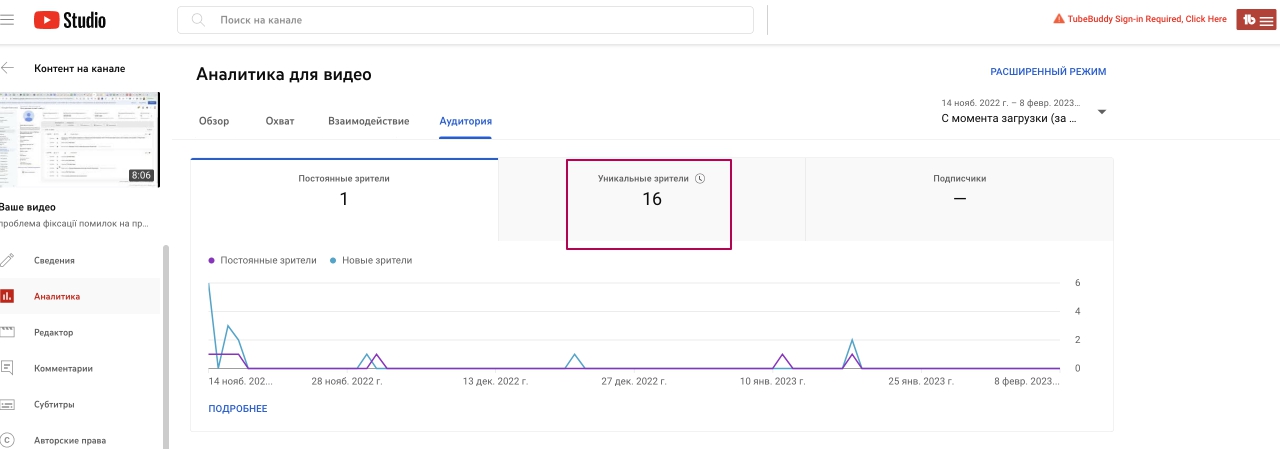
Task: Switch to the Обзор tab
Action: point(214,121)
